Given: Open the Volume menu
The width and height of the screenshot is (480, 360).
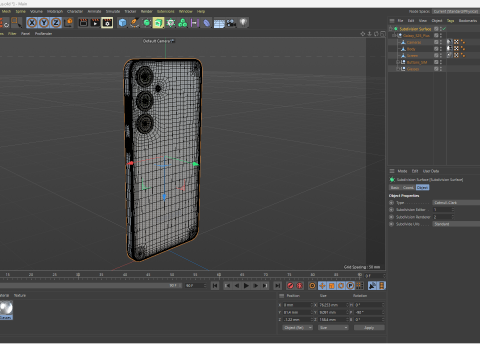Looking at the screenshot, I should [36, 11].
